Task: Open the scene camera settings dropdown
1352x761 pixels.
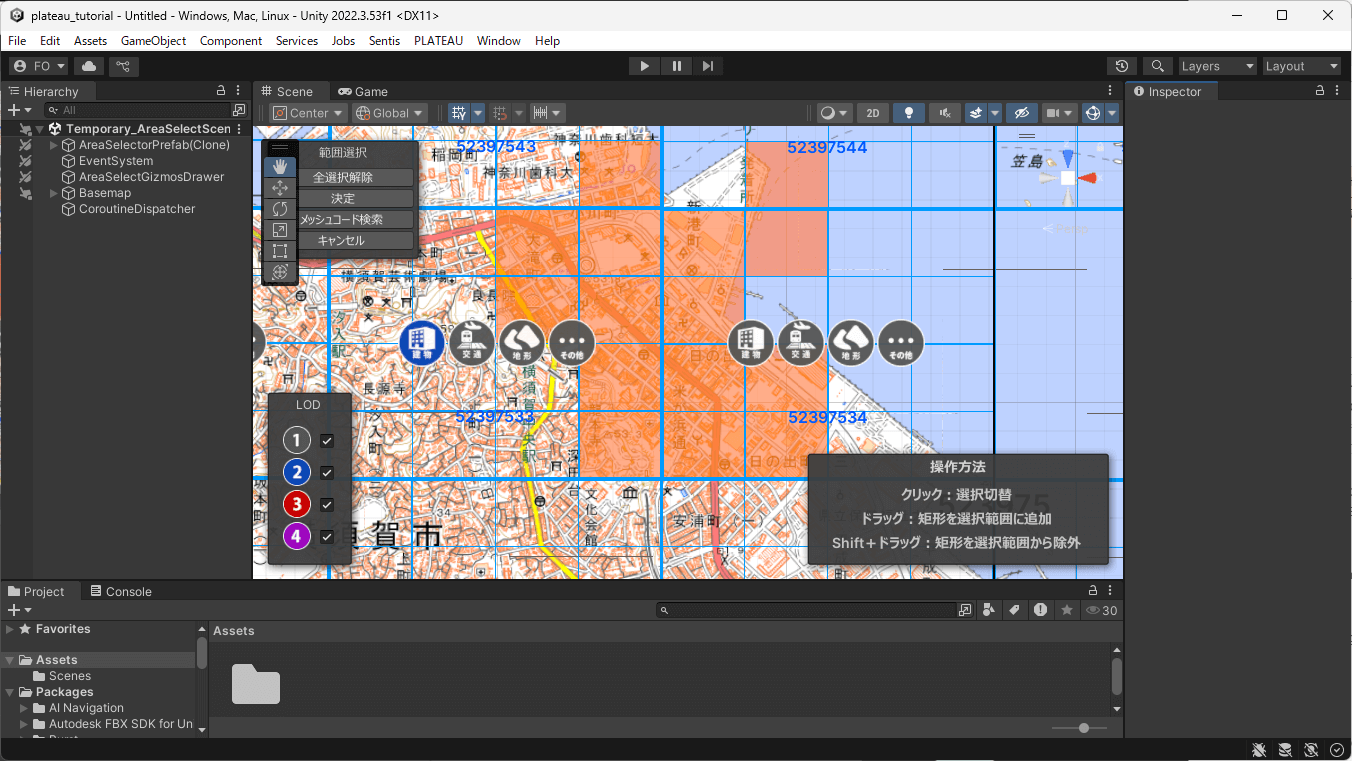Action: click(1058, 113)
